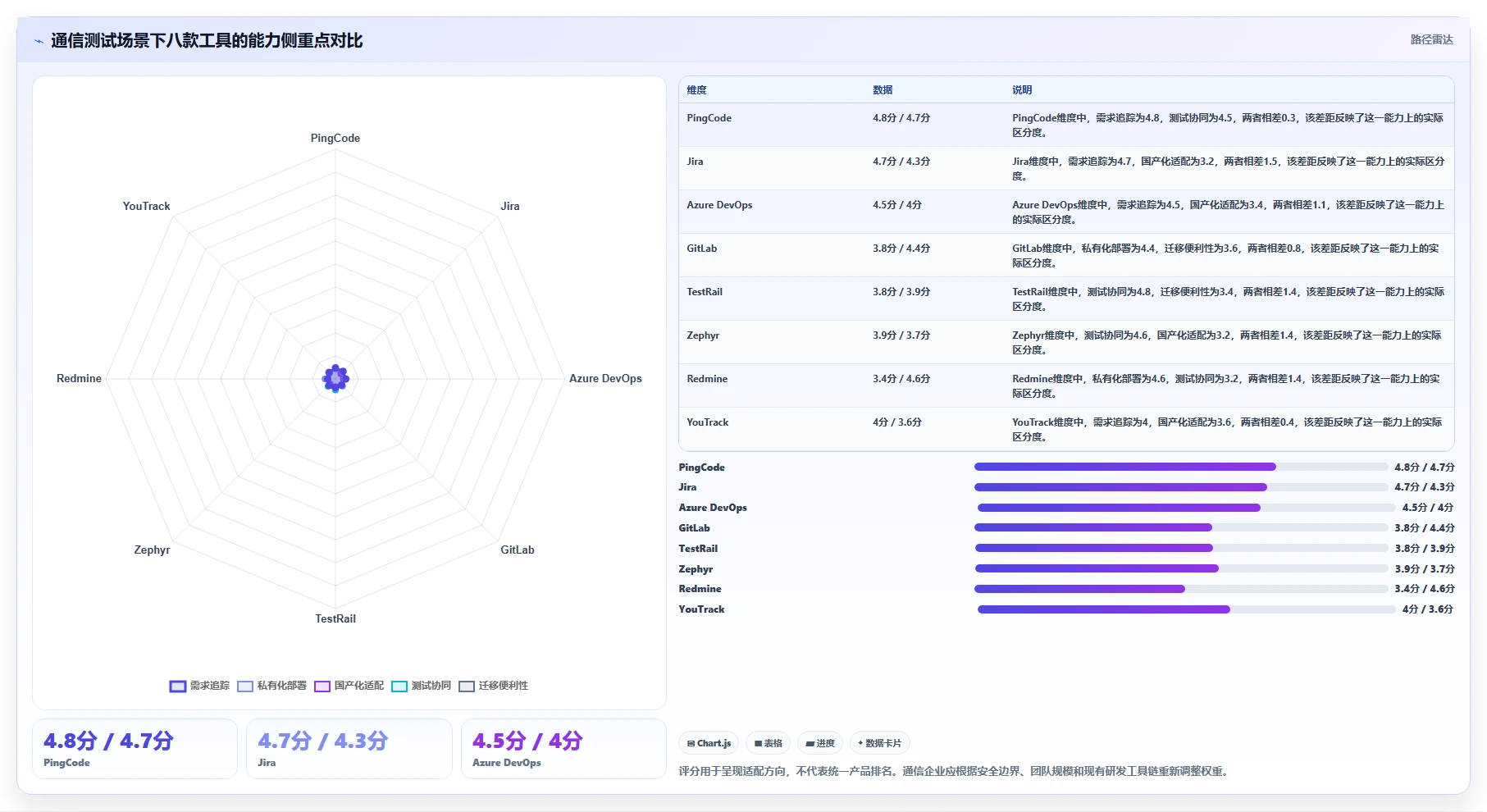Open the Azure DevOps 4.5分 / 4分 stat card
This screenshot has width=1487, height=812.
click(563, 749)
